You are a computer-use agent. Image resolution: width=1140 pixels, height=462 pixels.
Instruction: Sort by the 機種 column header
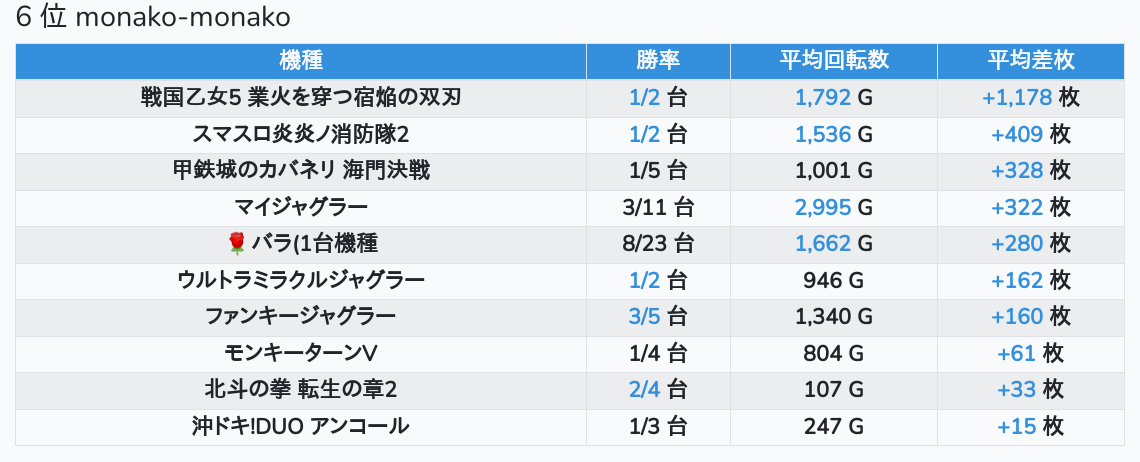click(301, 60)
